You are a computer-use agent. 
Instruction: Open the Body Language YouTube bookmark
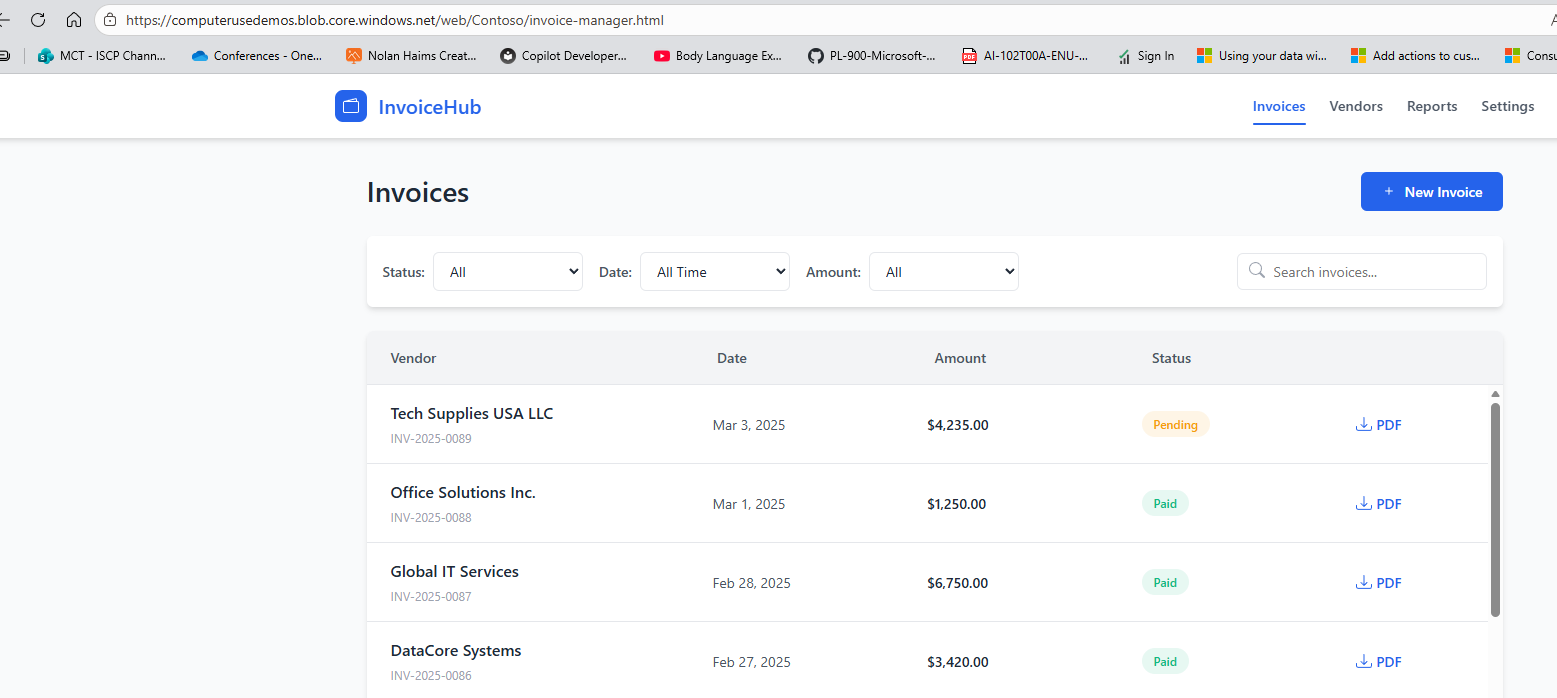718,56
